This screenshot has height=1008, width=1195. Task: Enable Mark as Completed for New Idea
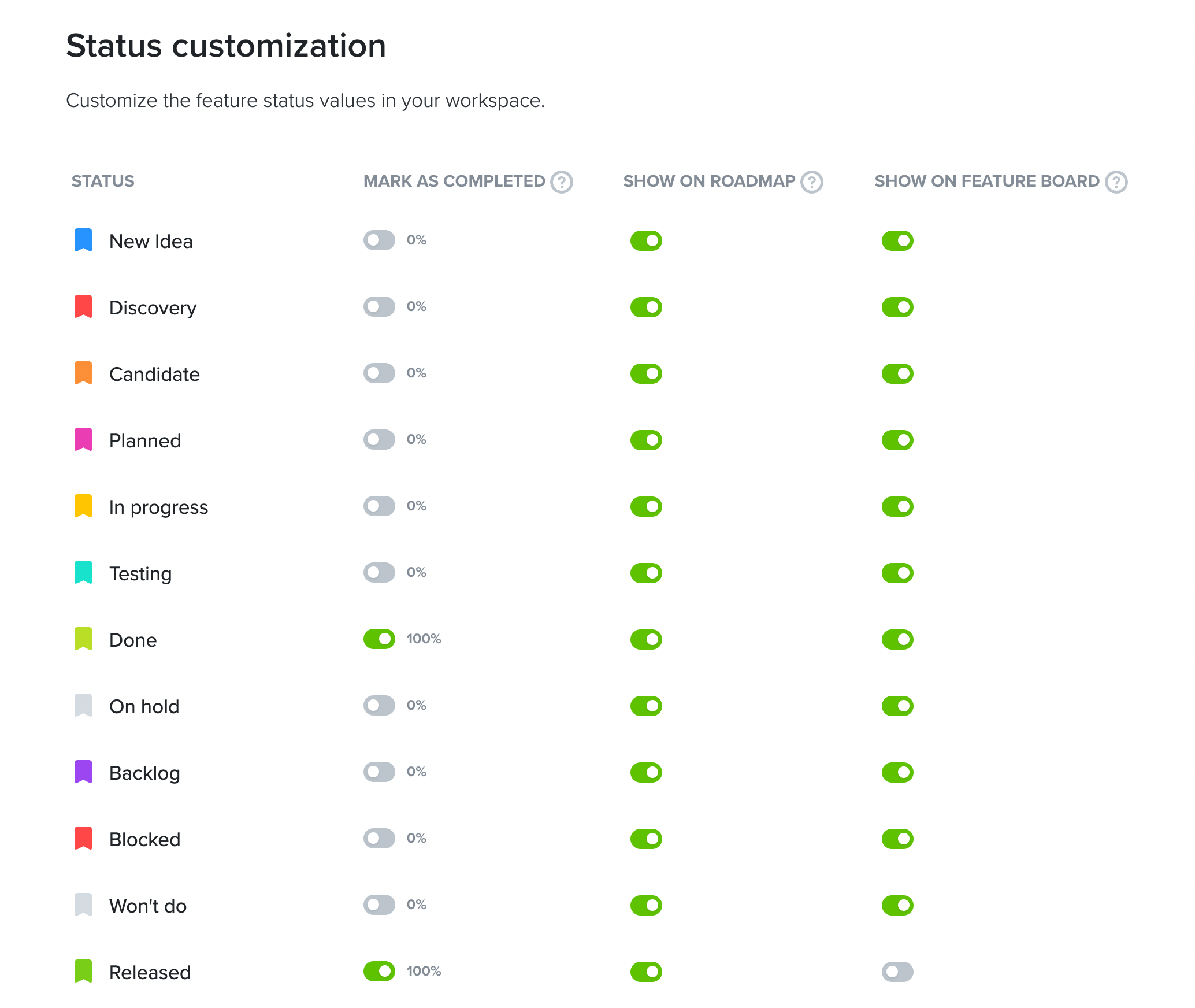point(379,240)
